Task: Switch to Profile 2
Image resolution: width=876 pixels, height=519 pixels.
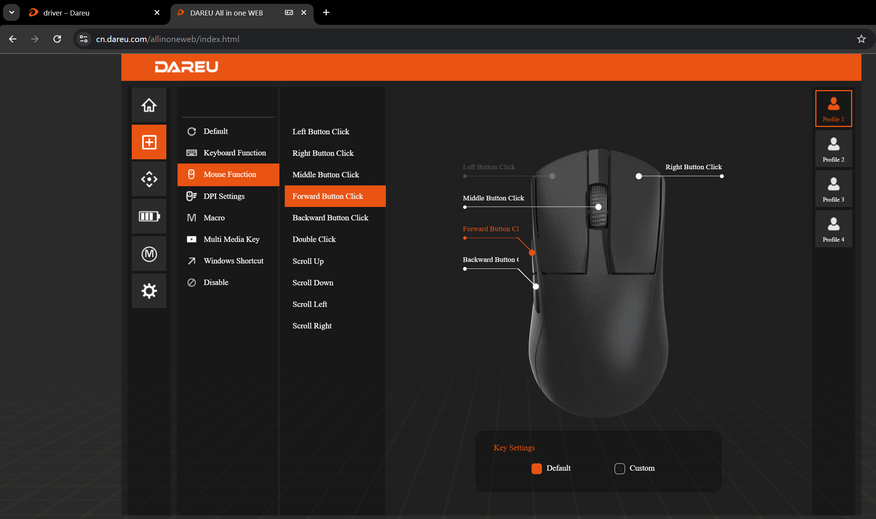Action: [833, 149]
